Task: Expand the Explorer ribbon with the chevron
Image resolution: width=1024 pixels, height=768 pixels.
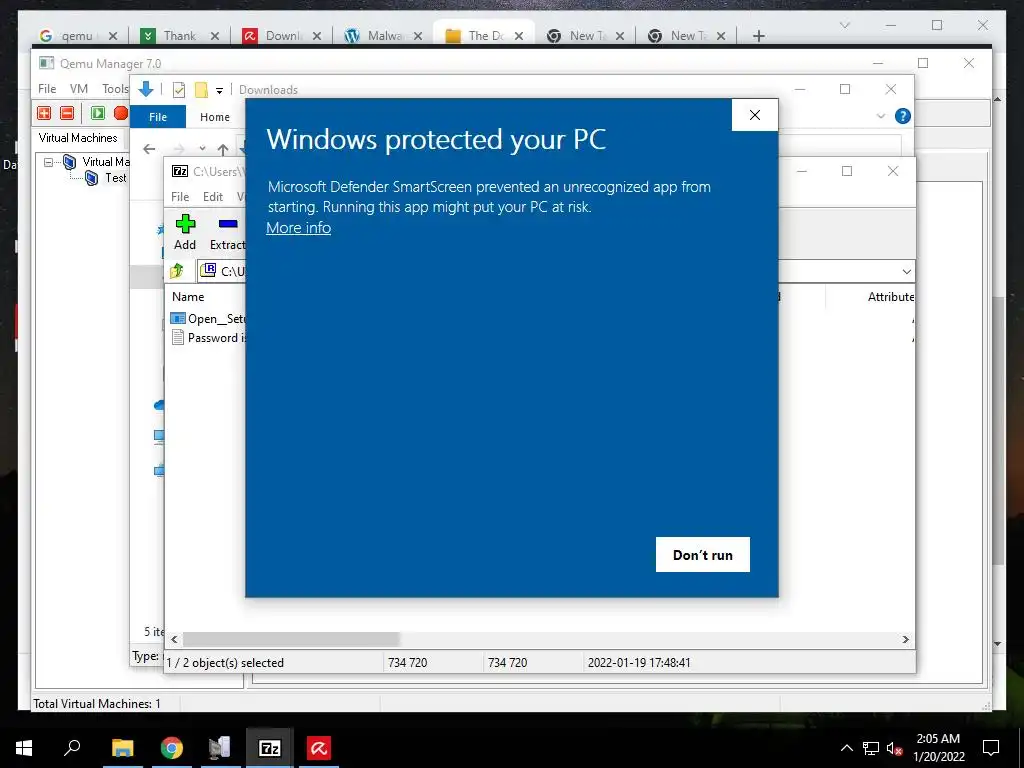Action: point(881,116)
